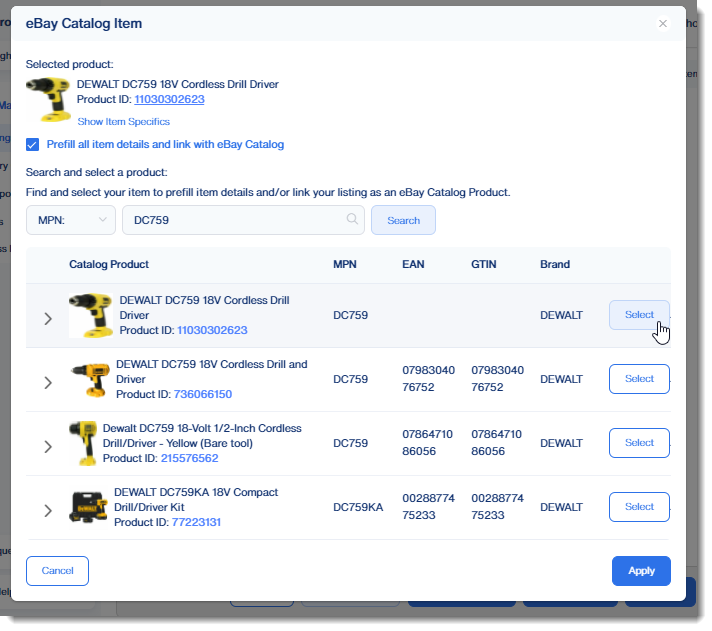This screenshot has width=712, height=631.
Task: Open Product ID 11030302623 link in results
Action: tap(212, 330)
